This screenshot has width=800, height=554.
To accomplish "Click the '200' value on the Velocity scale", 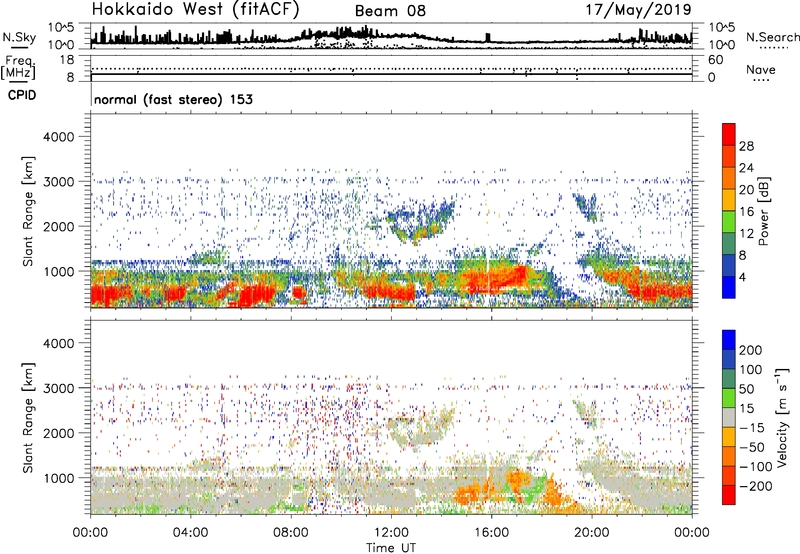I will pos(751,350).
